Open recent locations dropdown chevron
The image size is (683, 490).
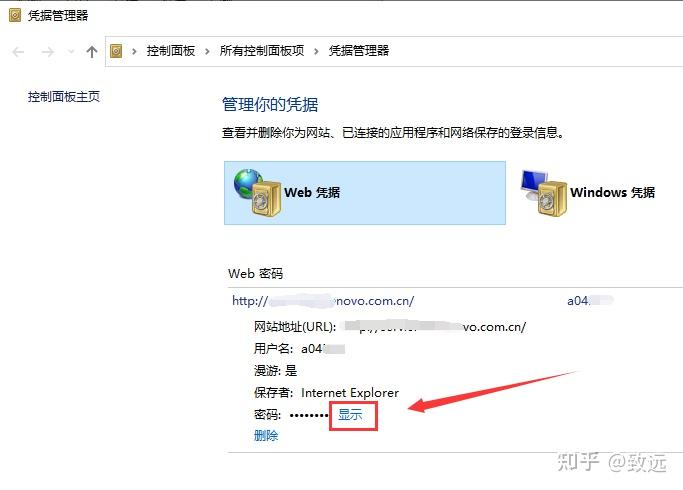click(71, 52)
